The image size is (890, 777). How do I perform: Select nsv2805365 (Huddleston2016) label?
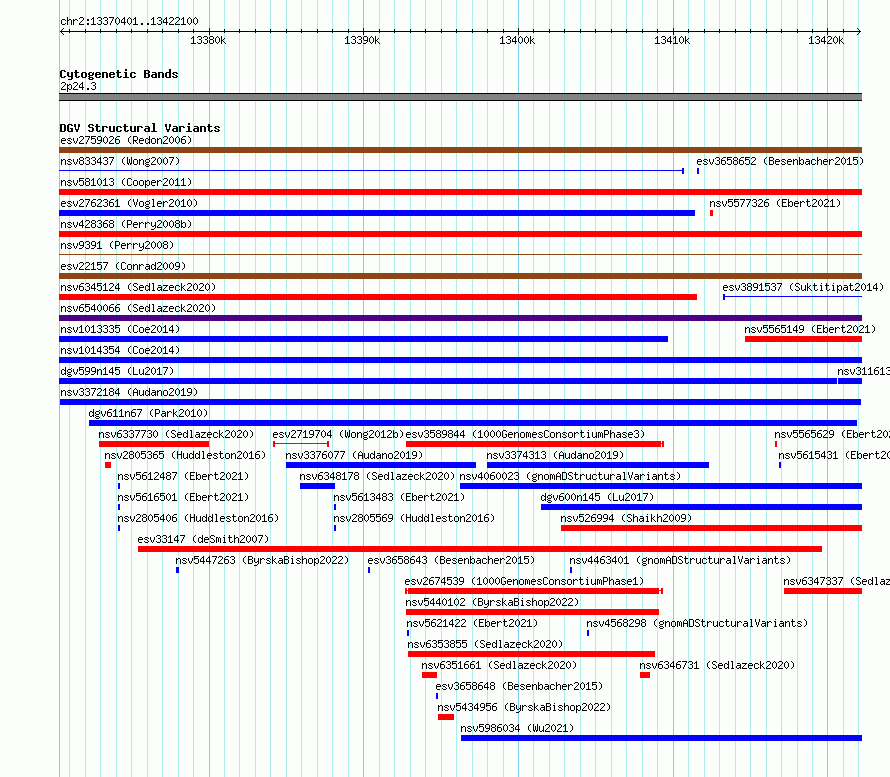pos(185,455)
